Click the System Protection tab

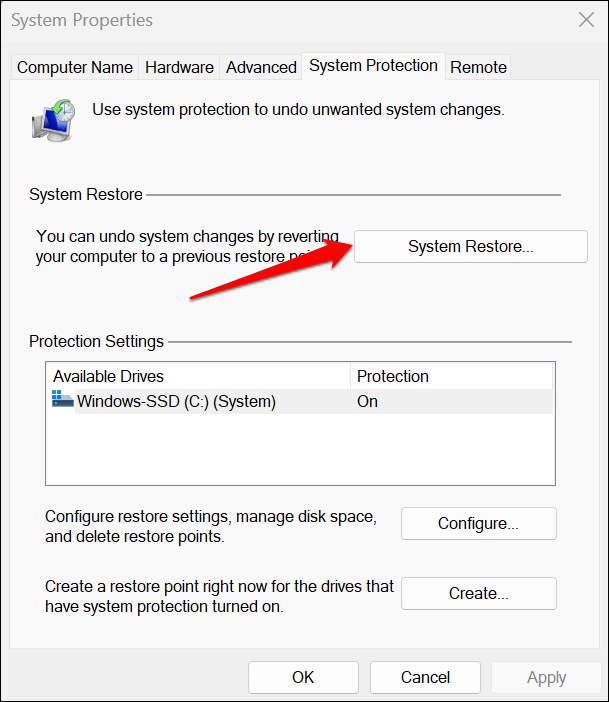(x=373, y=65)
